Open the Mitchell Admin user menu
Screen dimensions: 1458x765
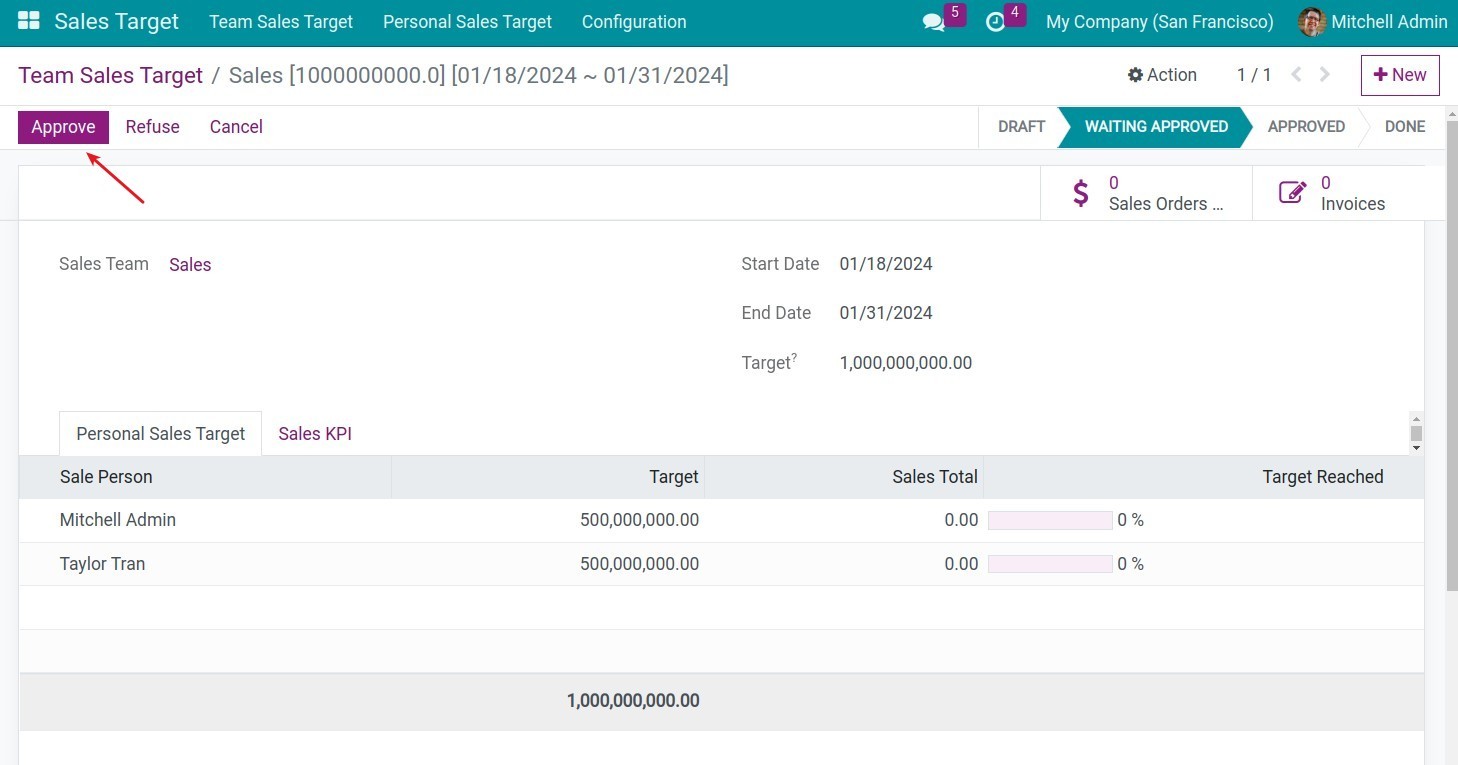tap(1373, 22)
